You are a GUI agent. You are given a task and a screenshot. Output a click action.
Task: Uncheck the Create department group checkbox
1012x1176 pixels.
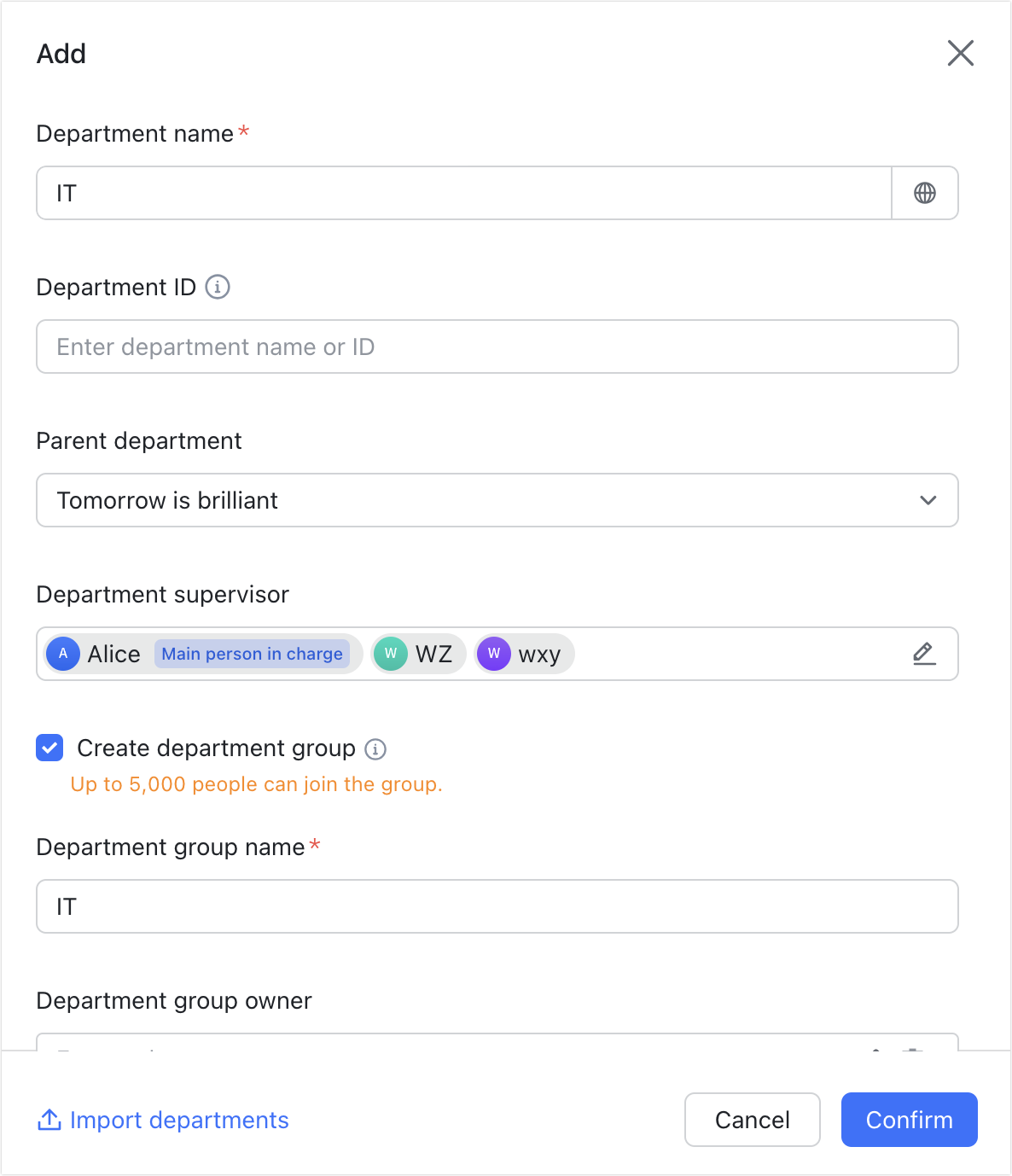(x=49, y=748)
